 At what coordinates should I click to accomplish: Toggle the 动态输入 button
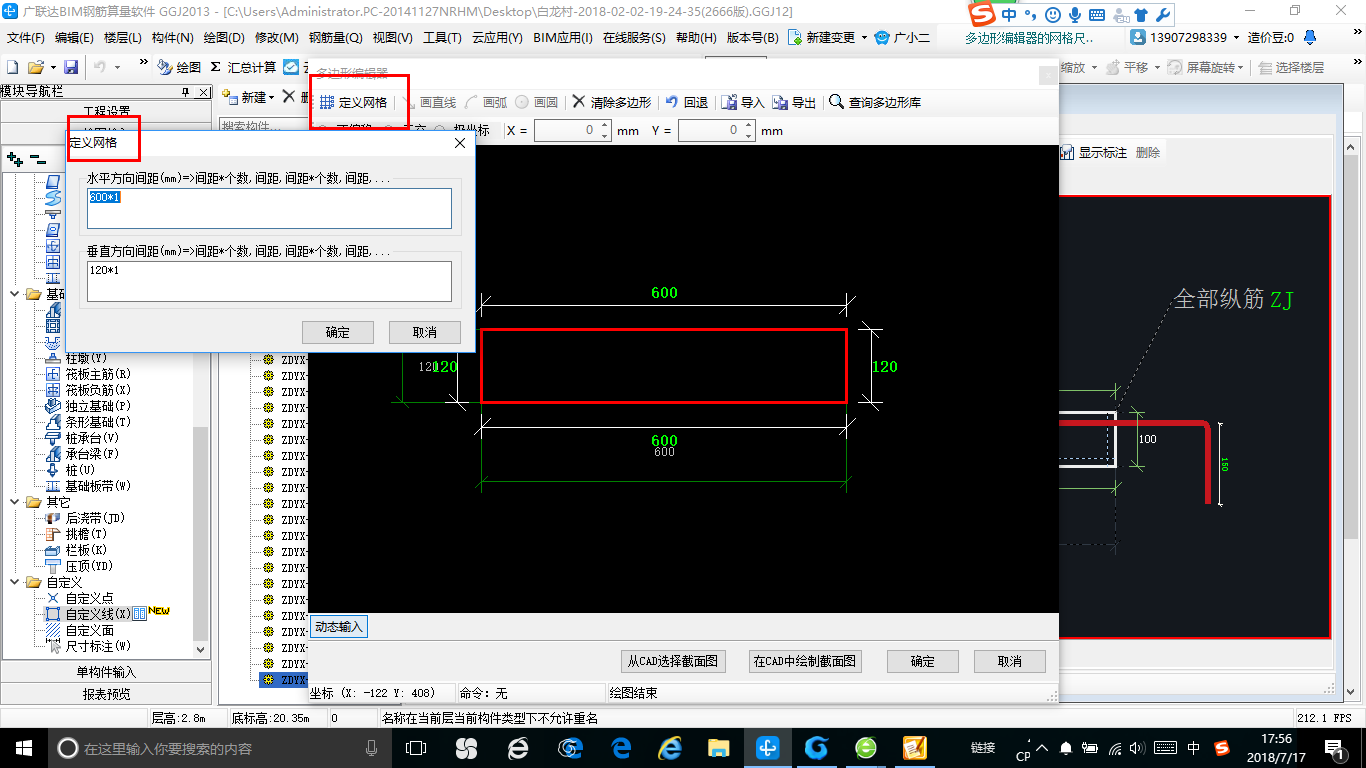click(340, 627)
